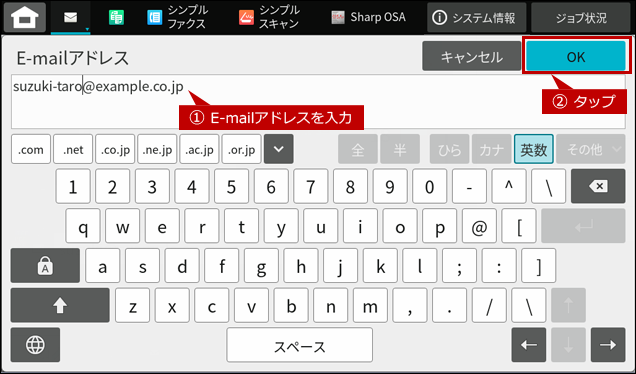Insert the .net suffix
This screenshot has width=636, height=374.
click(73, 149)
